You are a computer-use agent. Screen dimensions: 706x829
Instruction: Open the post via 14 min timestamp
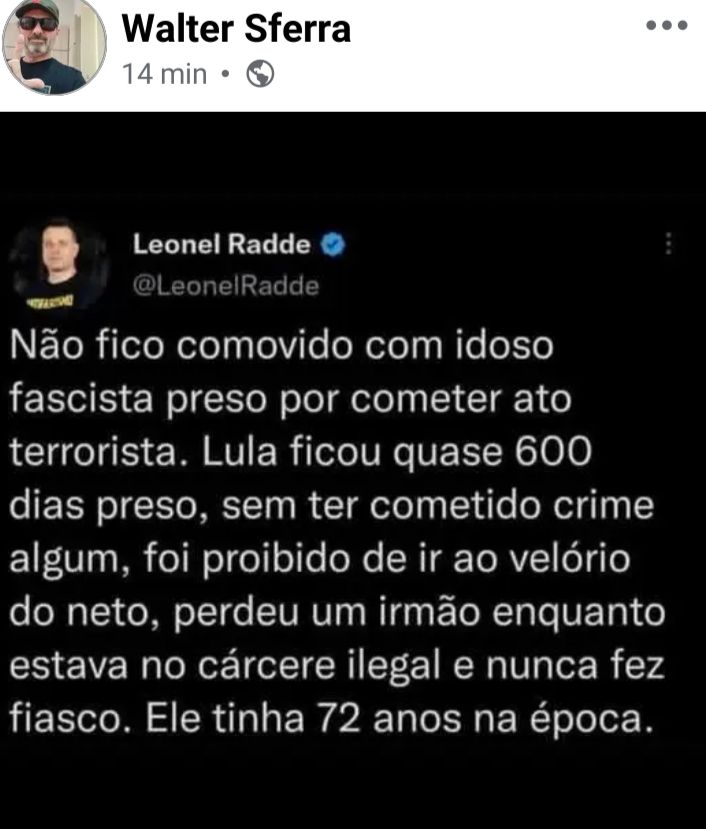pos(164,73)
